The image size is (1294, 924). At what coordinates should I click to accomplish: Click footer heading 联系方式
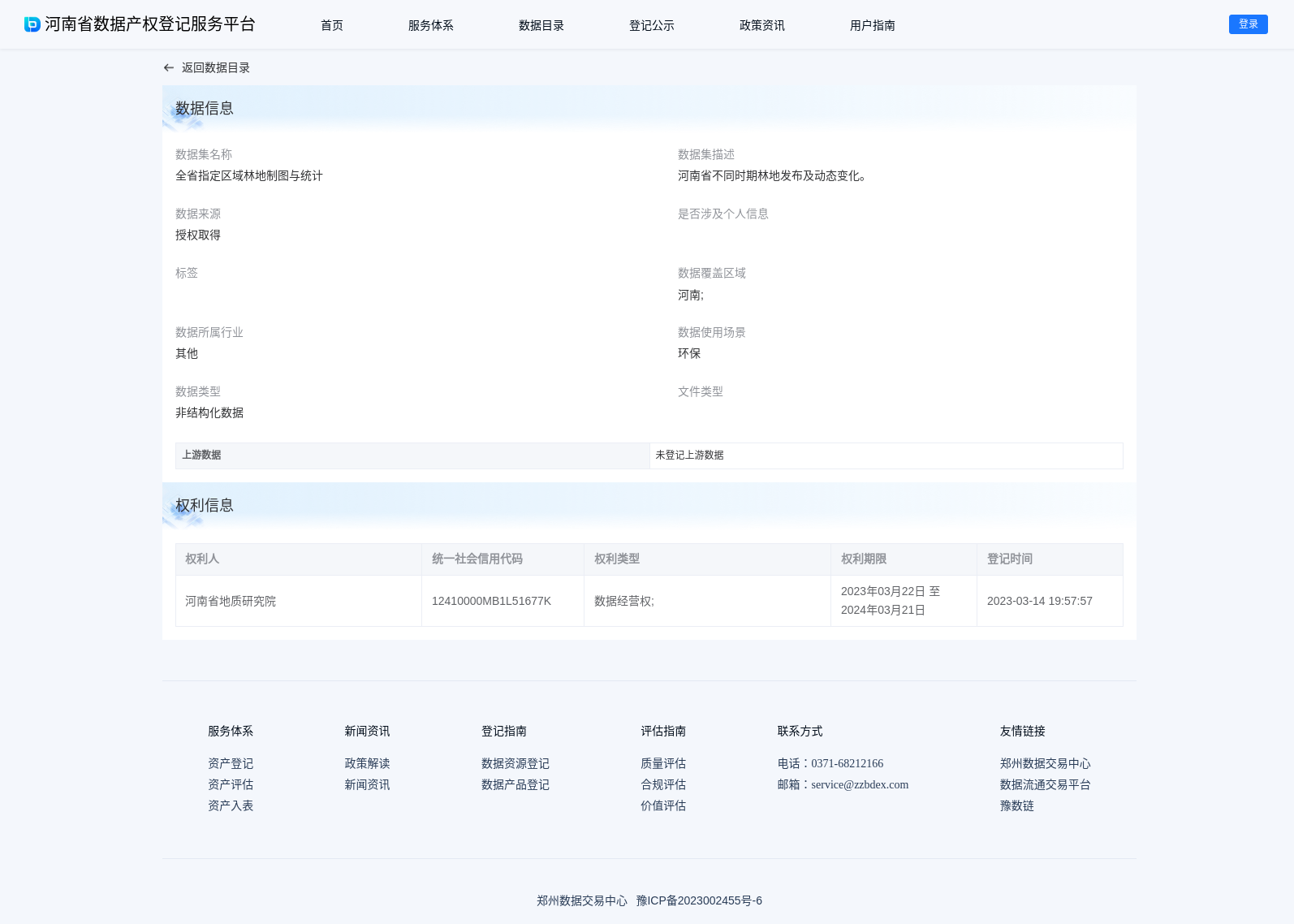coord(800,731)
